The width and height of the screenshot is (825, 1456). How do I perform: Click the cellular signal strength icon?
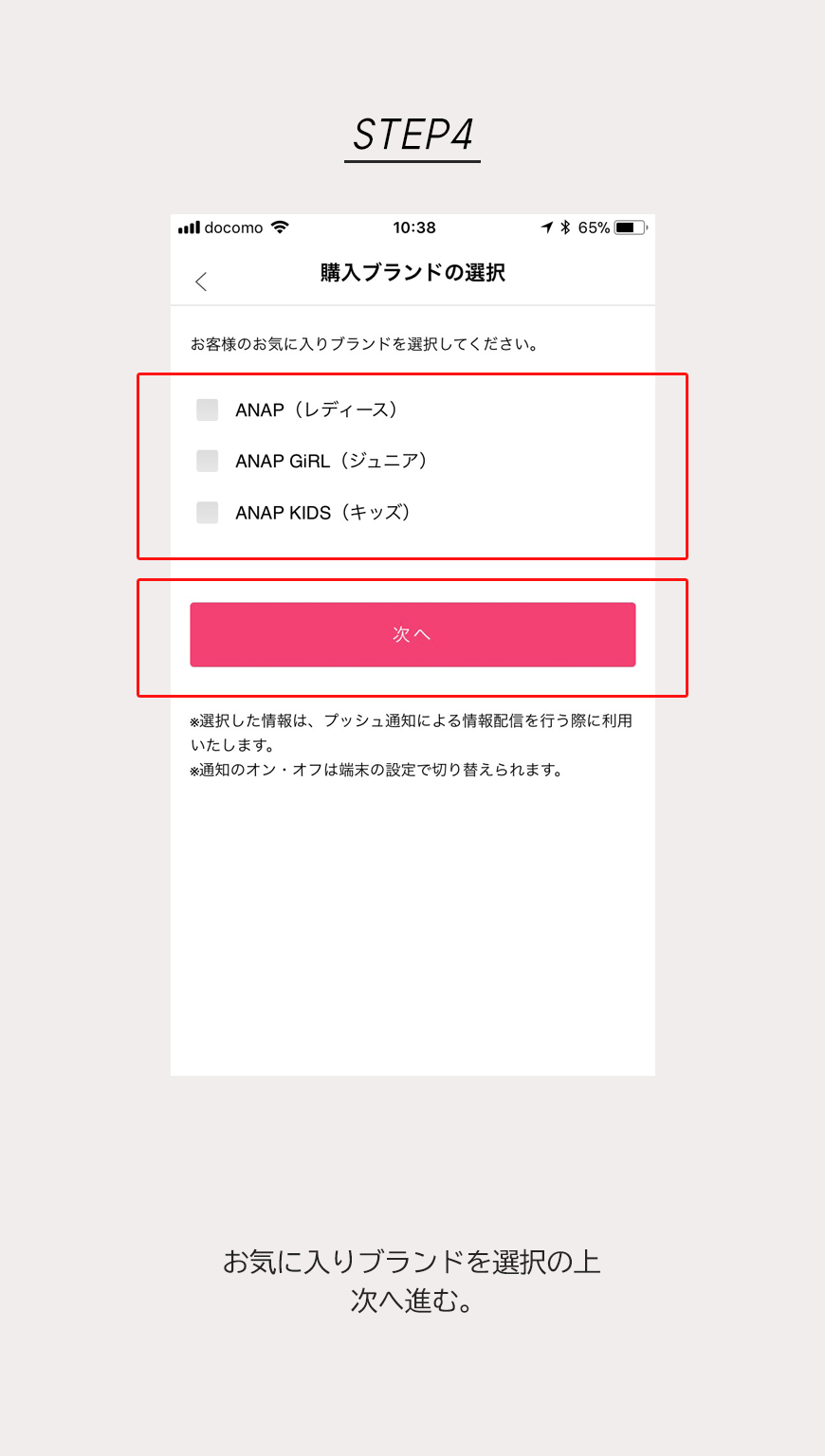point(189,227)
